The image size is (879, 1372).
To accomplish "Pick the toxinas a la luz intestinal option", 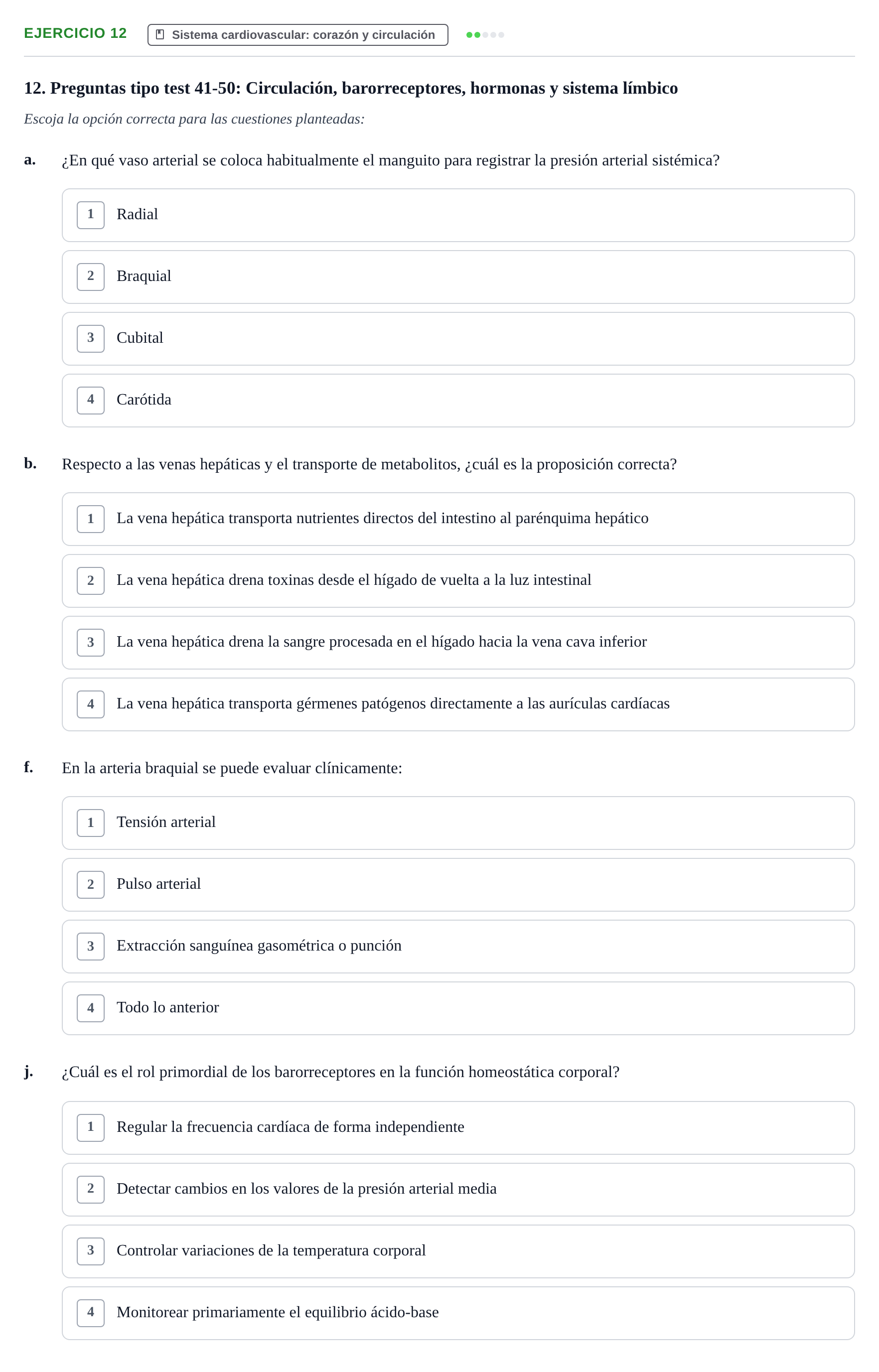I will click(458, 581).
